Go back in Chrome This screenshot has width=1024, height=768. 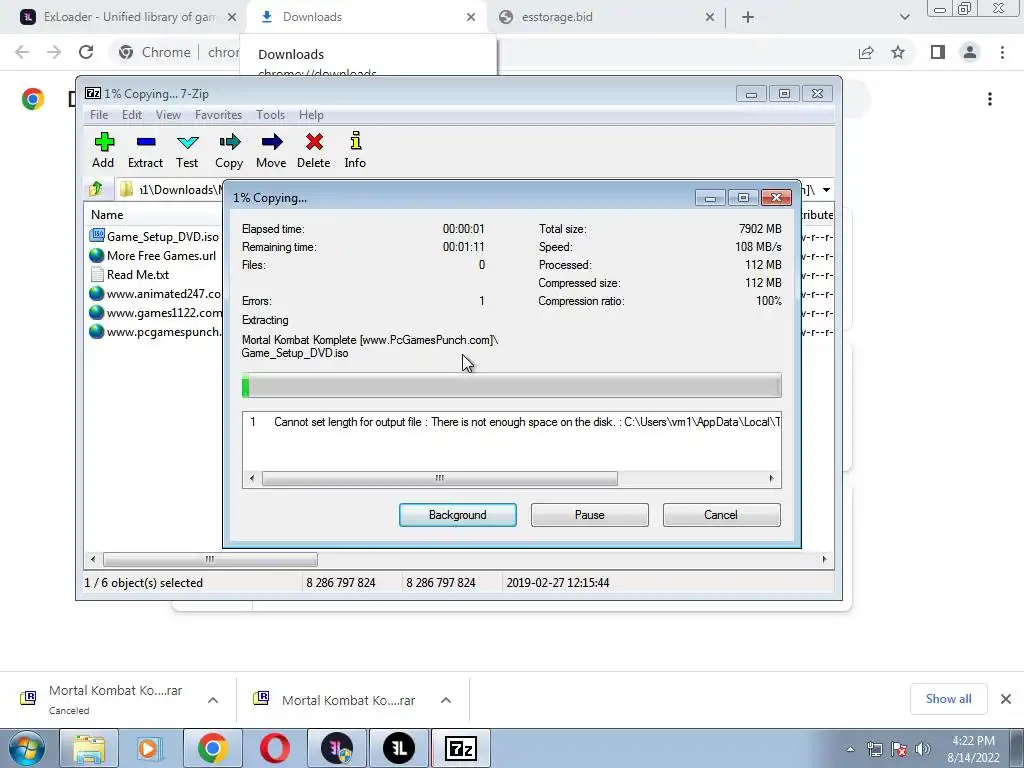22,52
